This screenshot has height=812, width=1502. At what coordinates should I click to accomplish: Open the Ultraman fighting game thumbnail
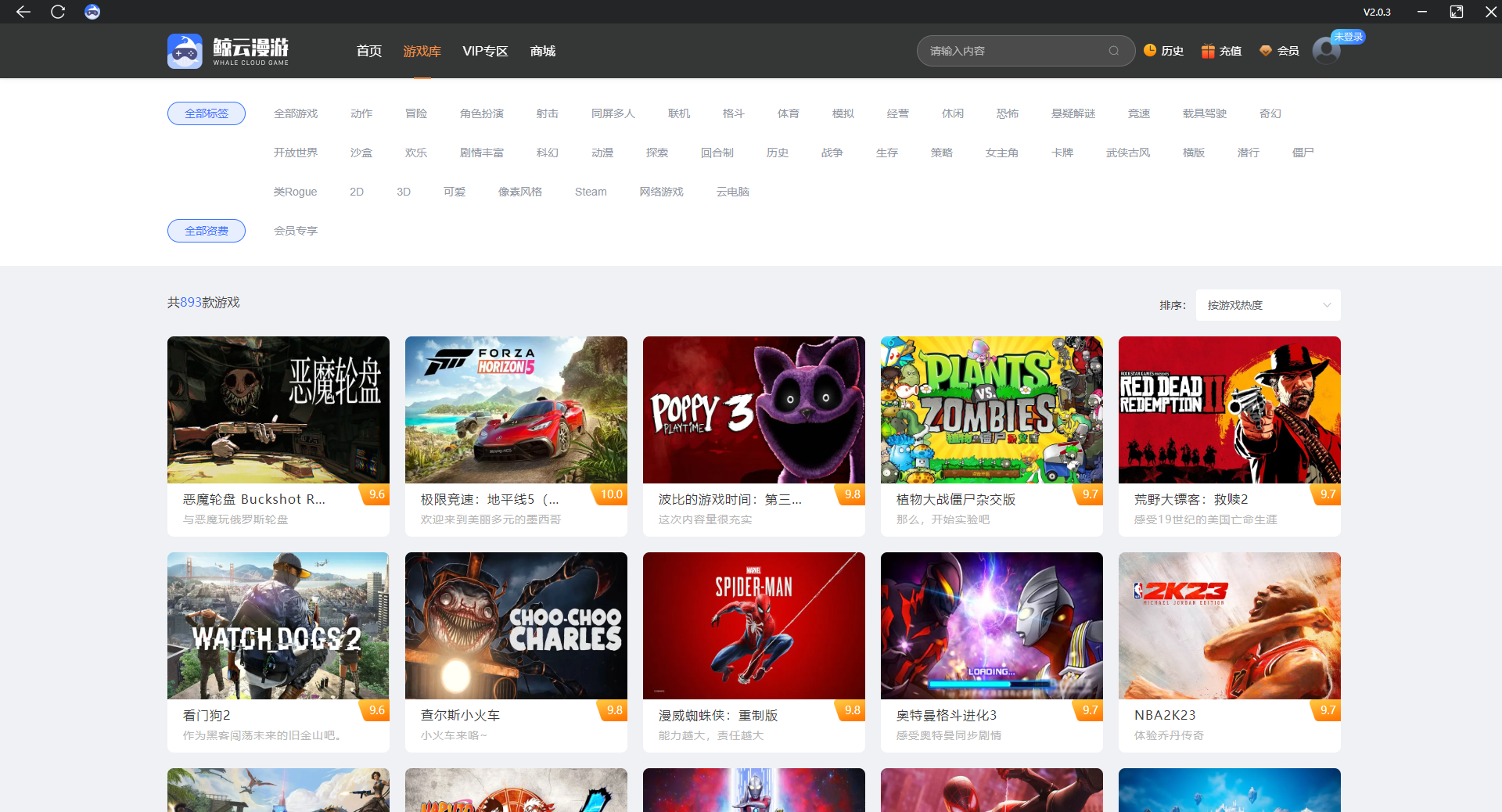point(992,626)
